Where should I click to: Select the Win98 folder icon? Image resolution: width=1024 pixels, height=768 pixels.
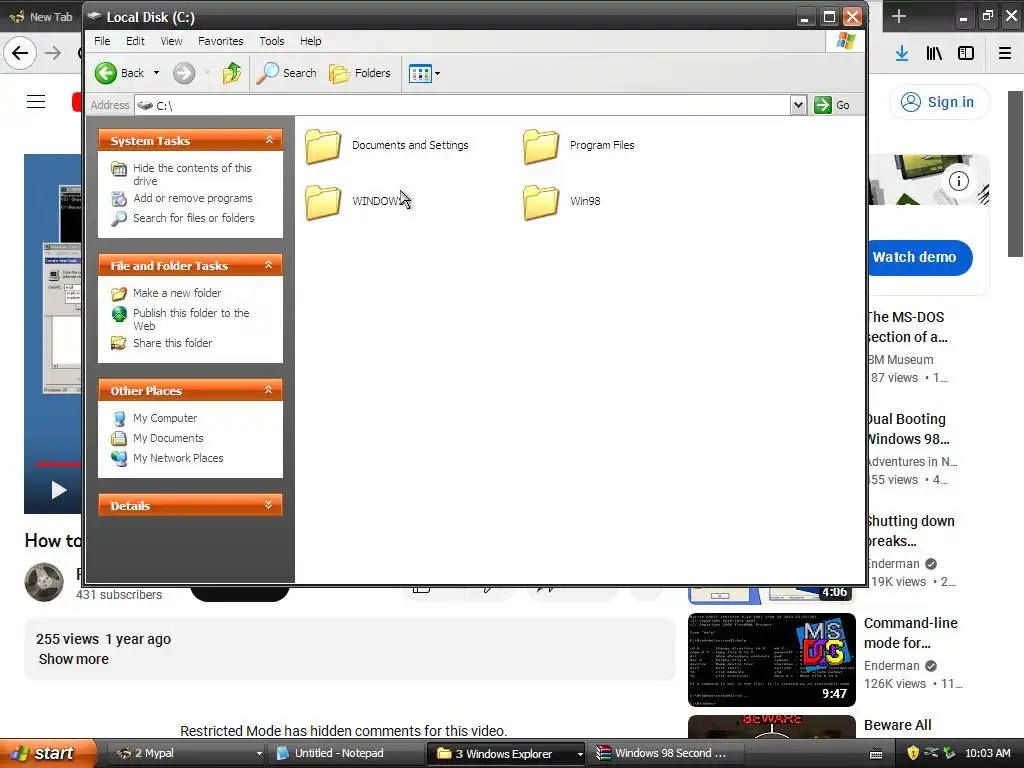[541, 202]
